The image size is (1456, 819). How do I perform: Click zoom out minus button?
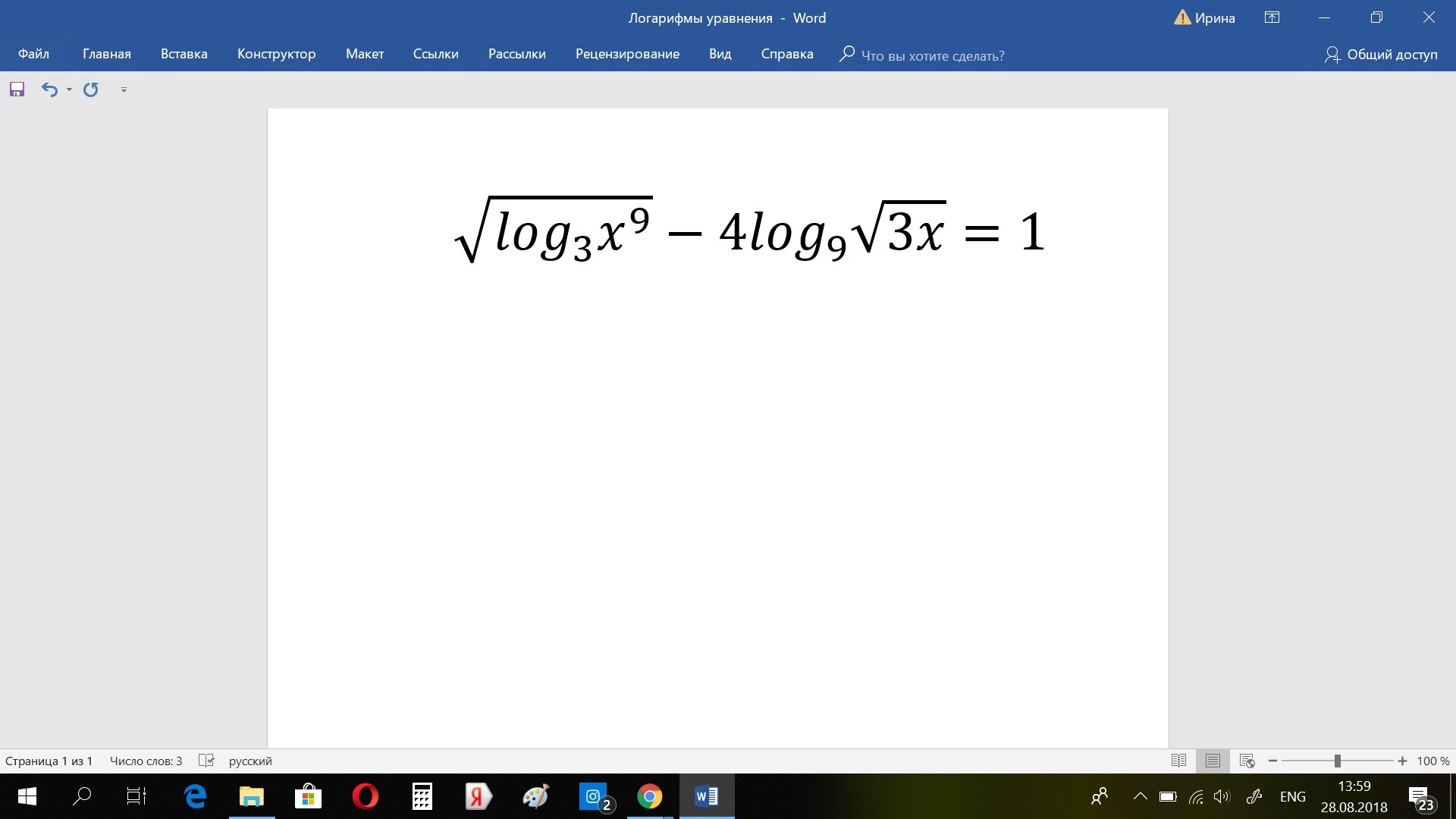1272,761
